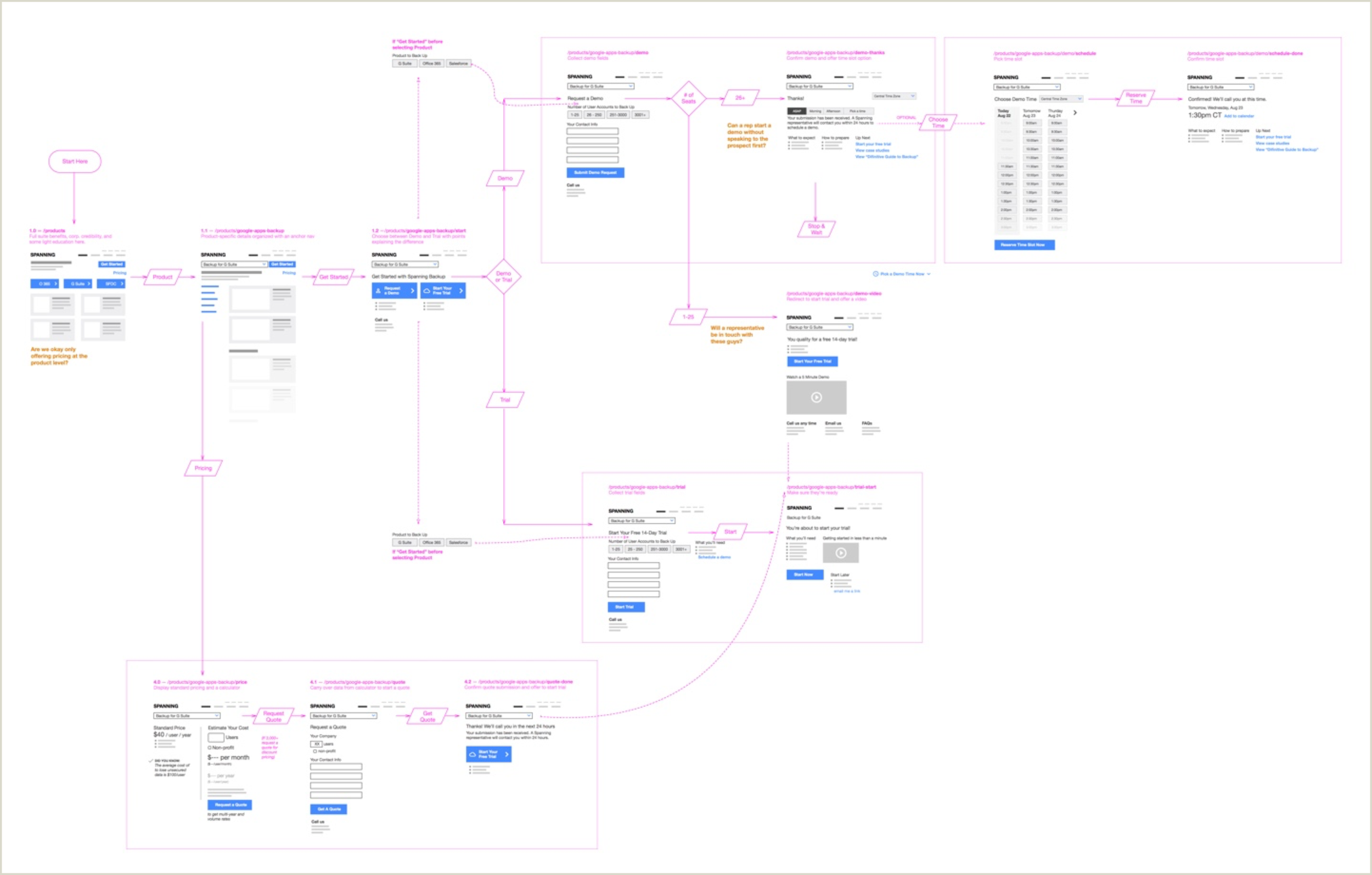This screenshot has width=1372, height=875.
Task: Open the Backup for G Suite dropdown on the 1.1 product screen
Action: pyautogui.click(x=234, y=264)
